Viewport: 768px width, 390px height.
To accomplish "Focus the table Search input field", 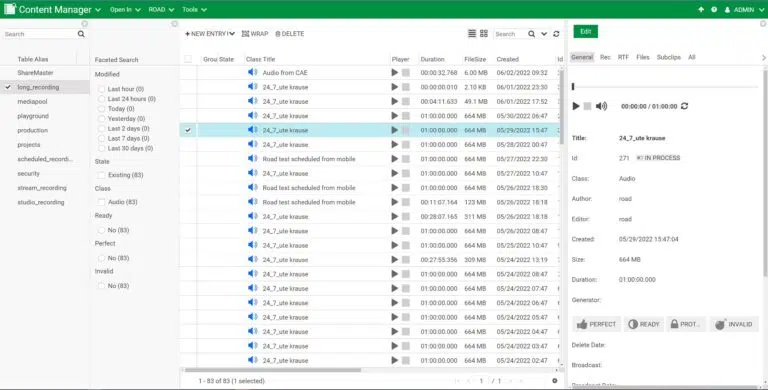I will coord(509,34).
